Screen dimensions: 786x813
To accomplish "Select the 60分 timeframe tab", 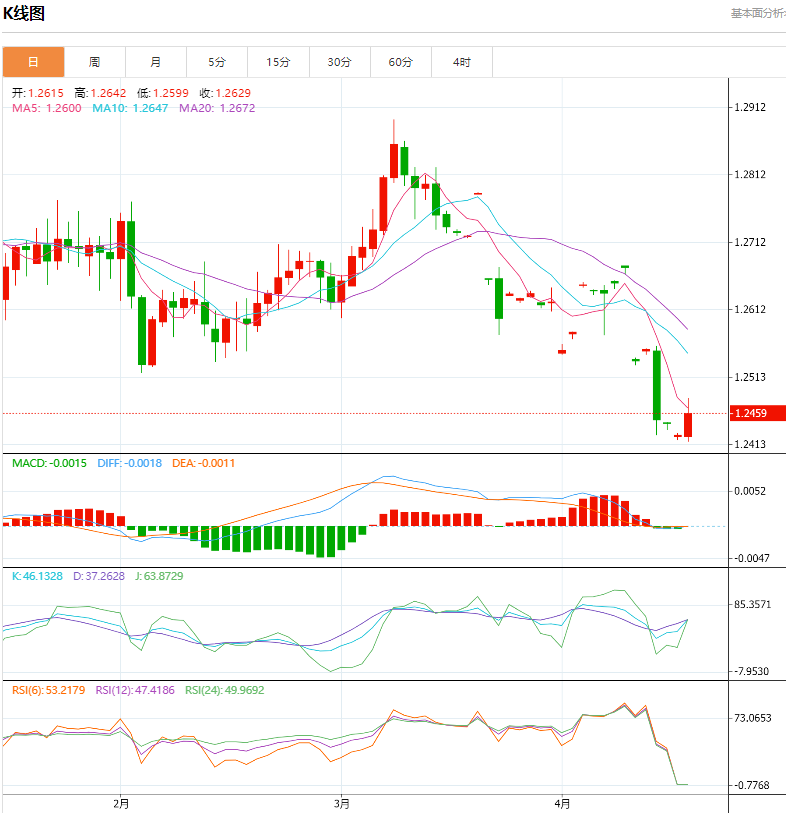I will click(401, 62).
